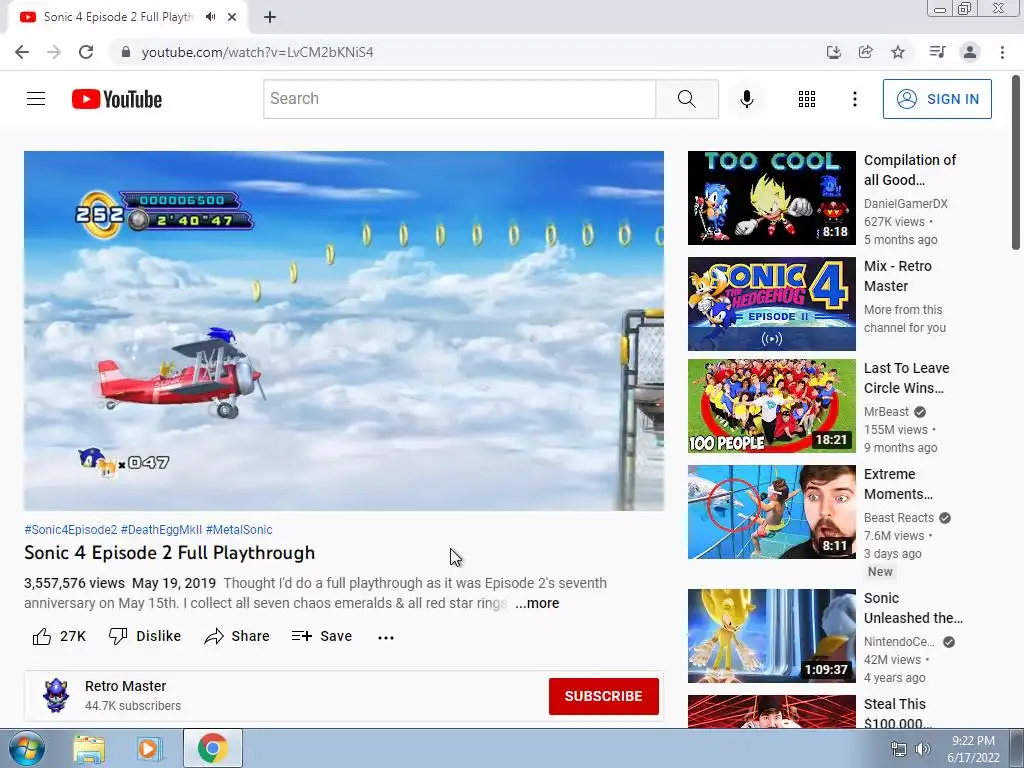The height and width of the screenshot is (768, 1024).
Task: Go back with browser back arrow
Action: point(22,52)
